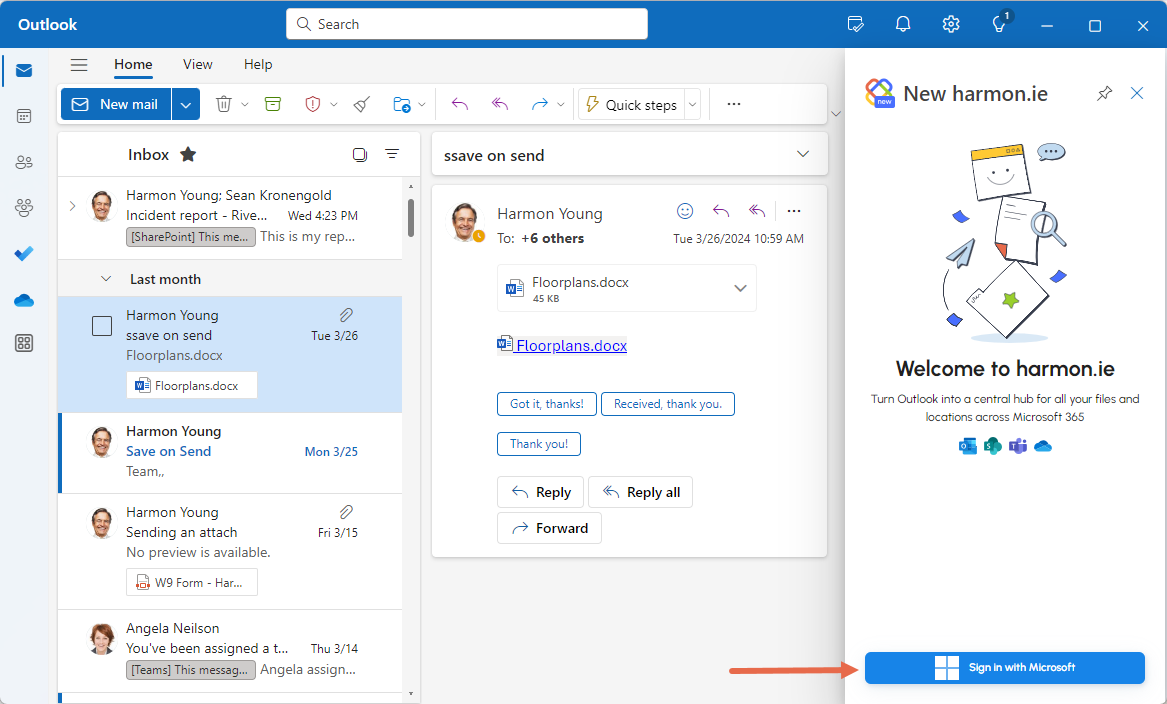
Task: Switch to the View tab
Action: coord(197,64)
